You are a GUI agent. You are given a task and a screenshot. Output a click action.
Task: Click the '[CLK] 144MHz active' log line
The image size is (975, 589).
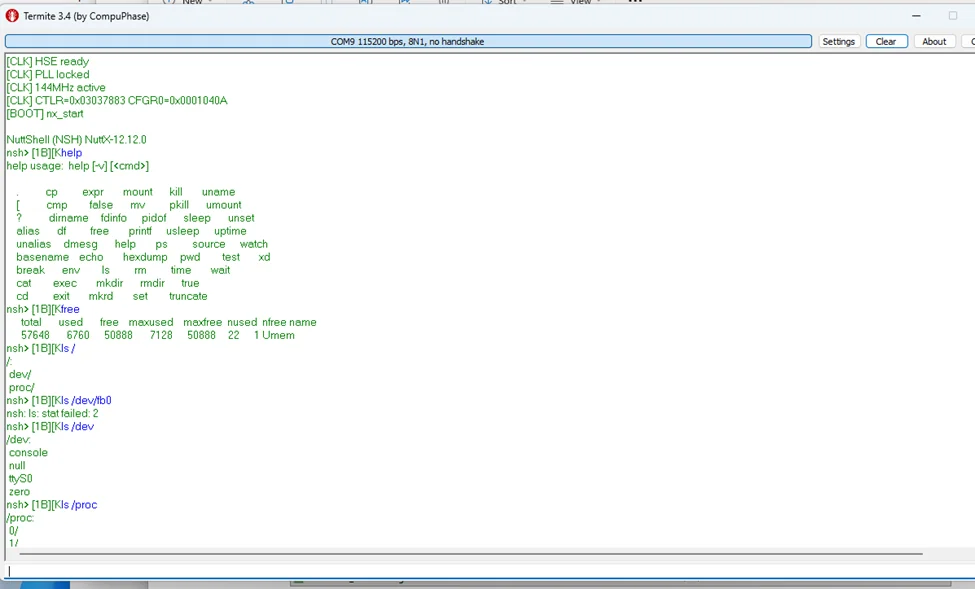point(55,88)
